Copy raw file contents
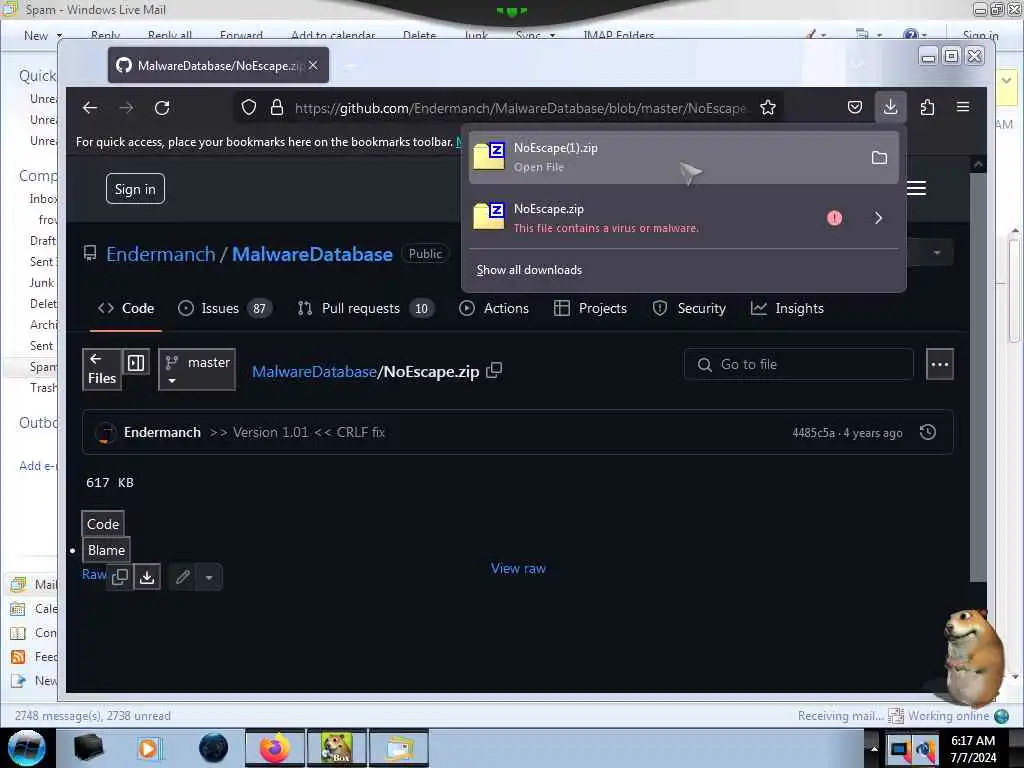Image resolution: width=1024 pixels, height=768 pixels. tap(120, 577)
